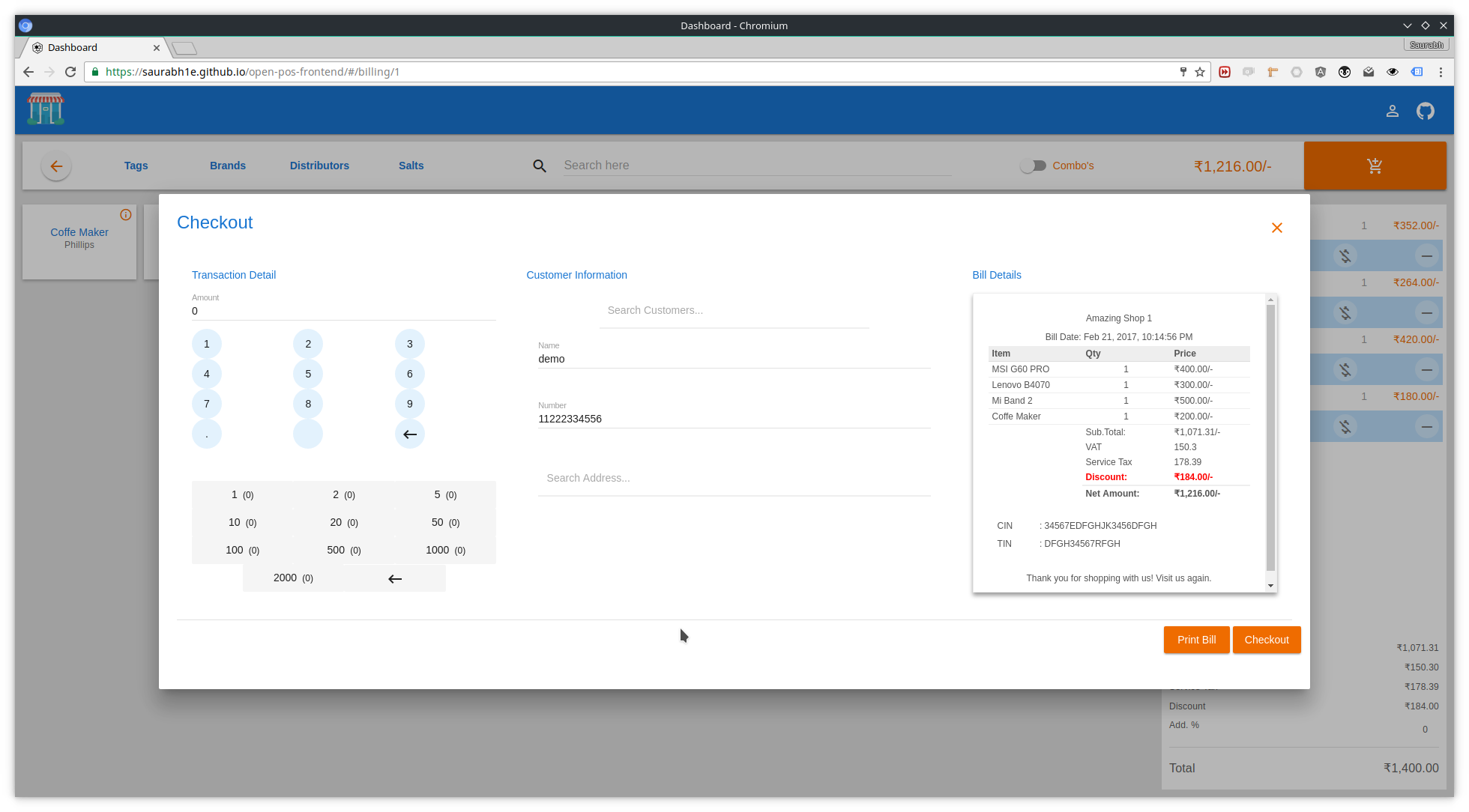This screenshot has height=812, width=1469.
Task: Click the store logo icon
Action: pyautogui.click(x=46, y=109)
